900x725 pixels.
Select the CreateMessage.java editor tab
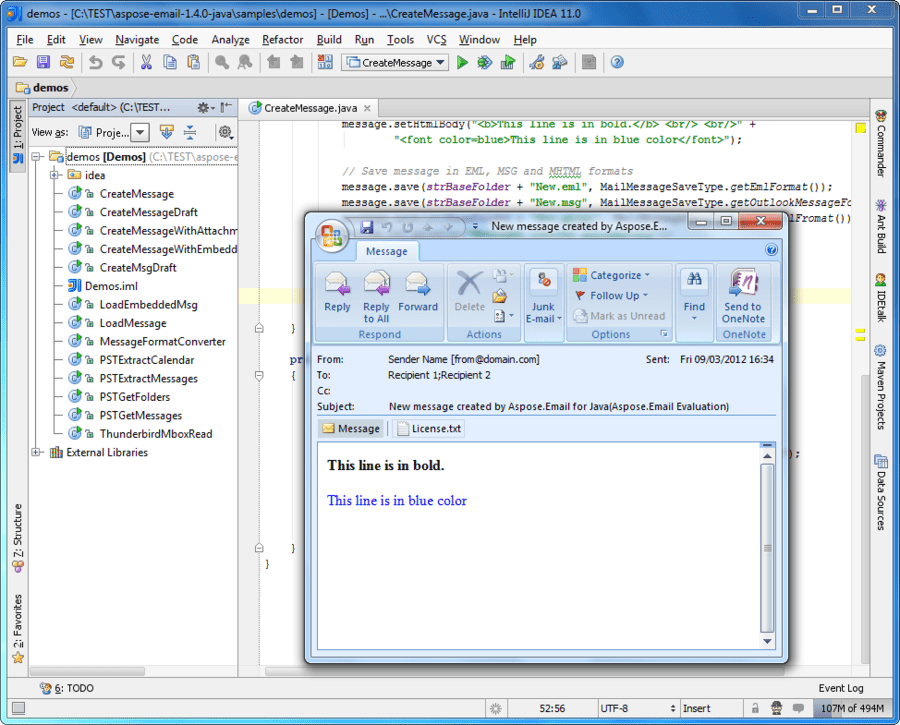310,108
